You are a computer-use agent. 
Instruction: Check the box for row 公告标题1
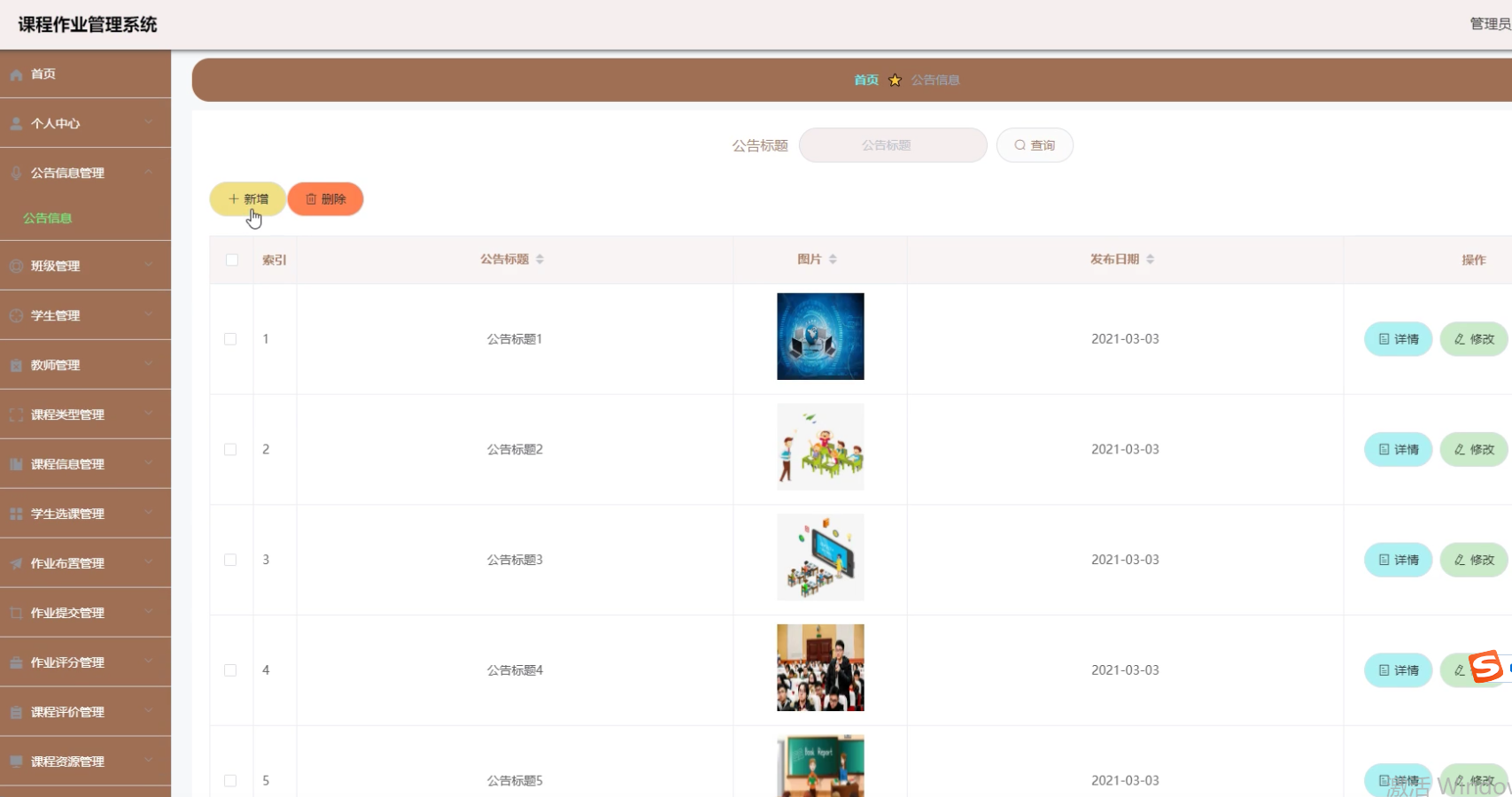click(x=230, y=339)
